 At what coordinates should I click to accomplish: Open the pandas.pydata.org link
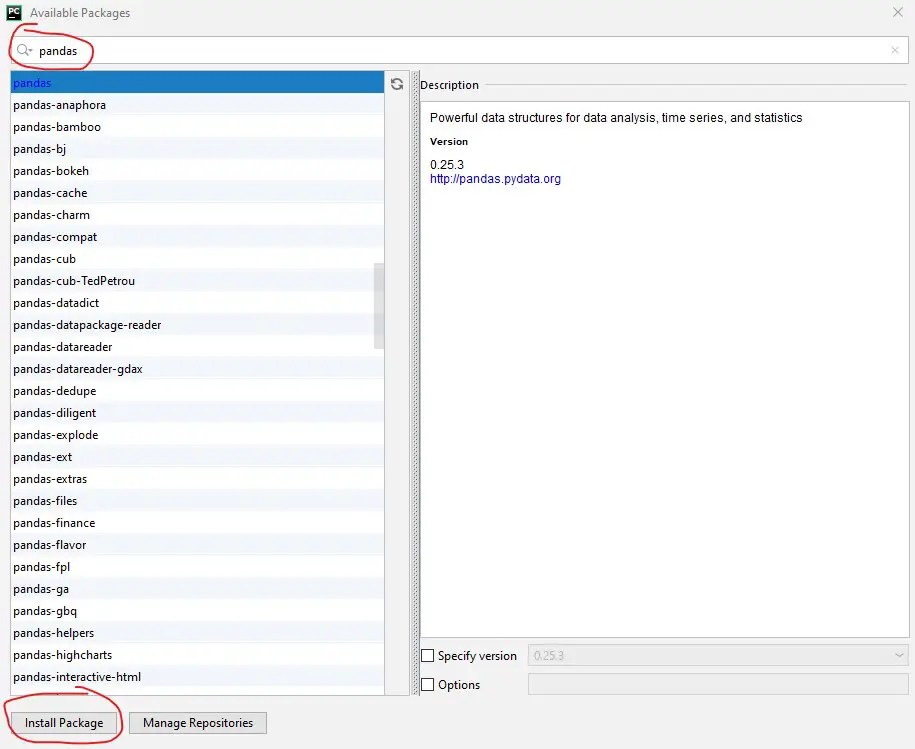pyautogui.click(x=495, y=179)
